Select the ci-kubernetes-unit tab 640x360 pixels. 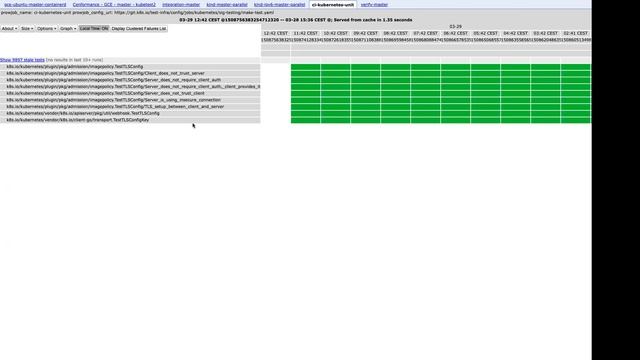pyautogui.click(x=333, y=5)
